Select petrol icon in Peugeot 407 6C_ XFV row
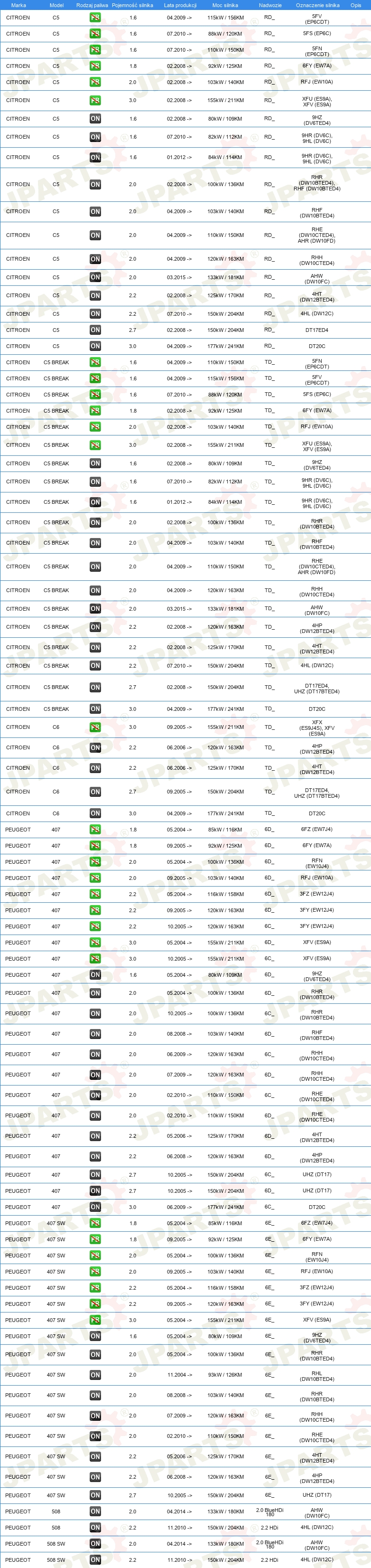Viewport: 371px width, 1568px height. [x=95, y=959]
